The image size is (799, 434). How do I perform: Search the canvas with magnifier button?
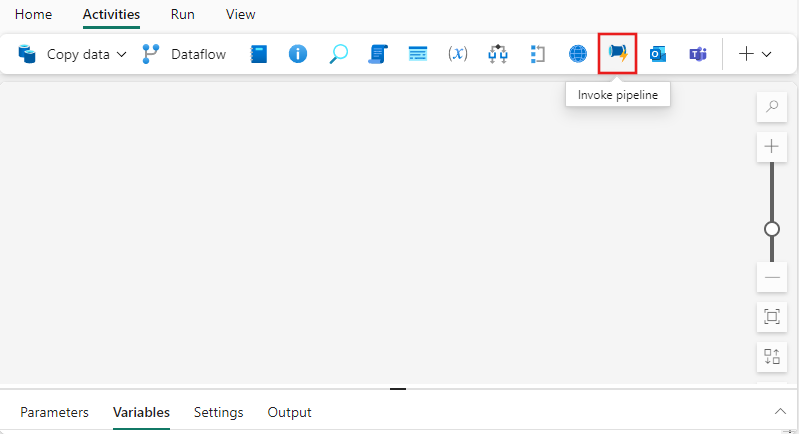click(x=772, y=107)
